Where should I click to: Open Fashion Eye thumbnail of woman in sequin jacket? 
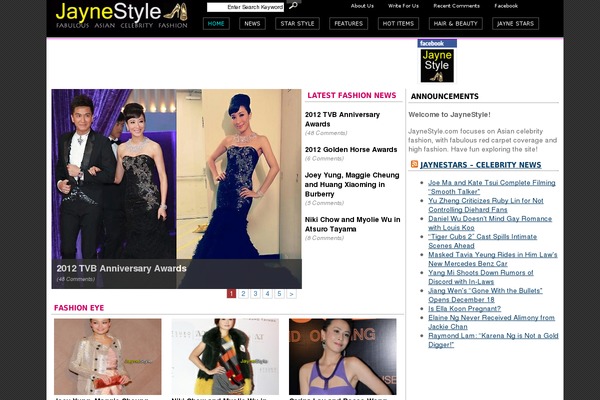[108, 356]
